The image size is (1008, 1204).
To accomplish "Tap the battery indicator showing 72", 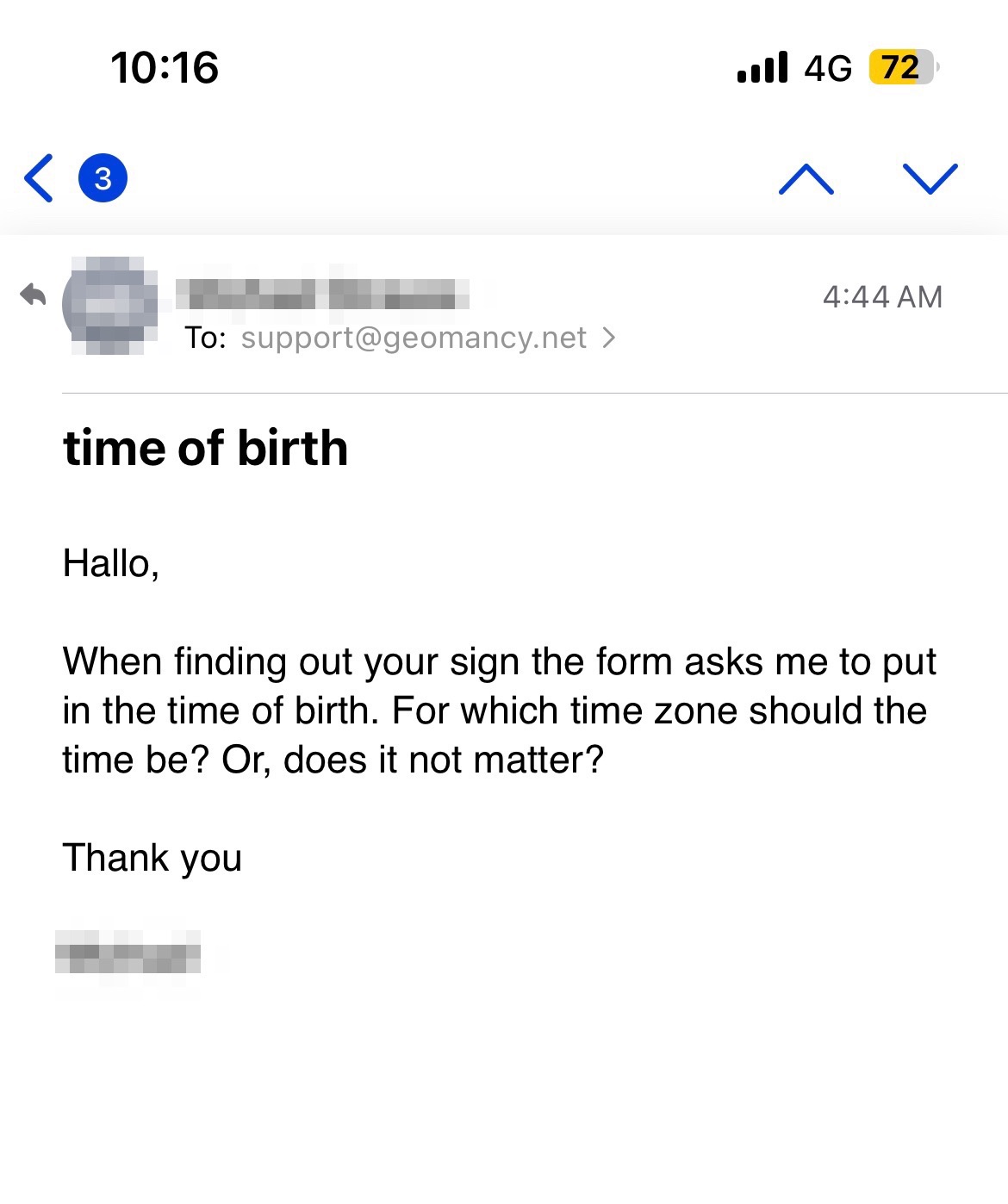I will click(x=902, y=67).
